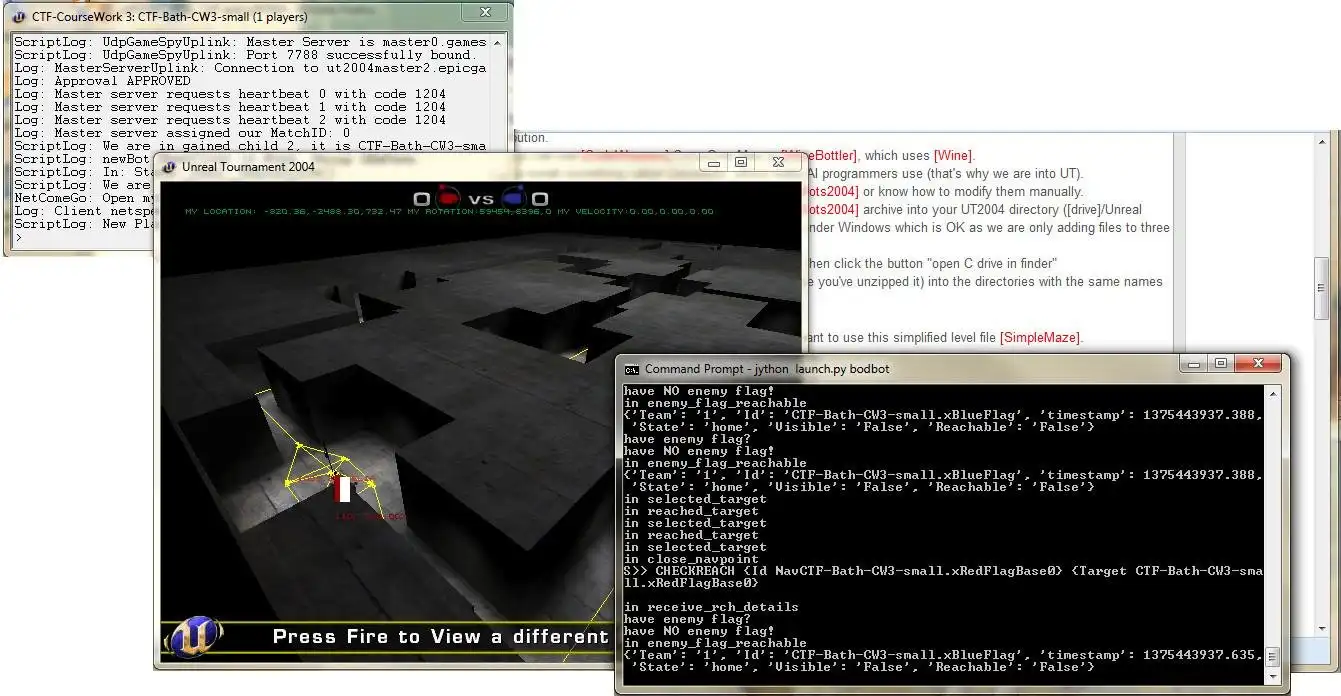The image size is (1341, 696).
Task: Click the Command Prompt scrollbar thumb
Action: point(1273,657)
